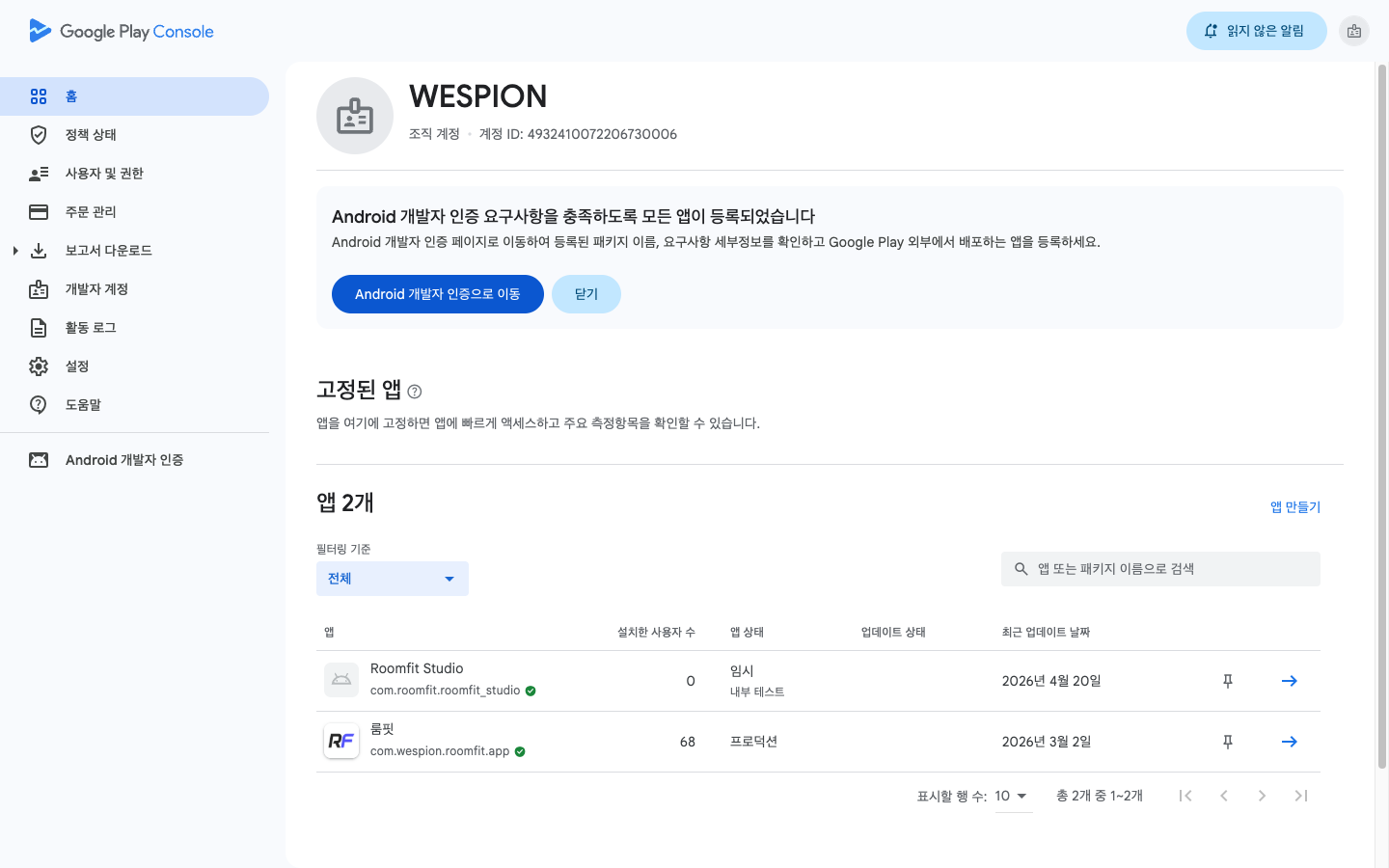Viewport: 1389px width, 868px height.
Task: Click the Android 개발자 인증으로 이동 button
Action: pyautogui.click(x=437, y=294)
